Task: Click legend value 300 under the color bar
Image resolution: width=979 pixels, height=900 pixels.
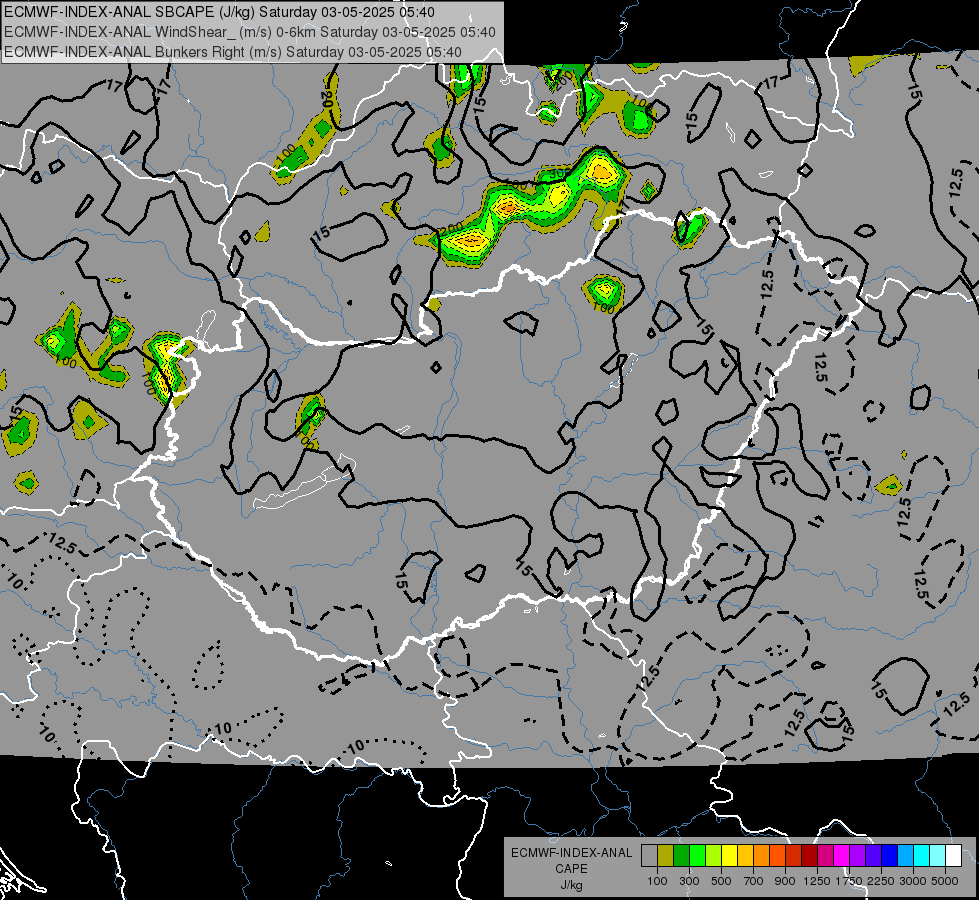Action: tap(689, 881)
